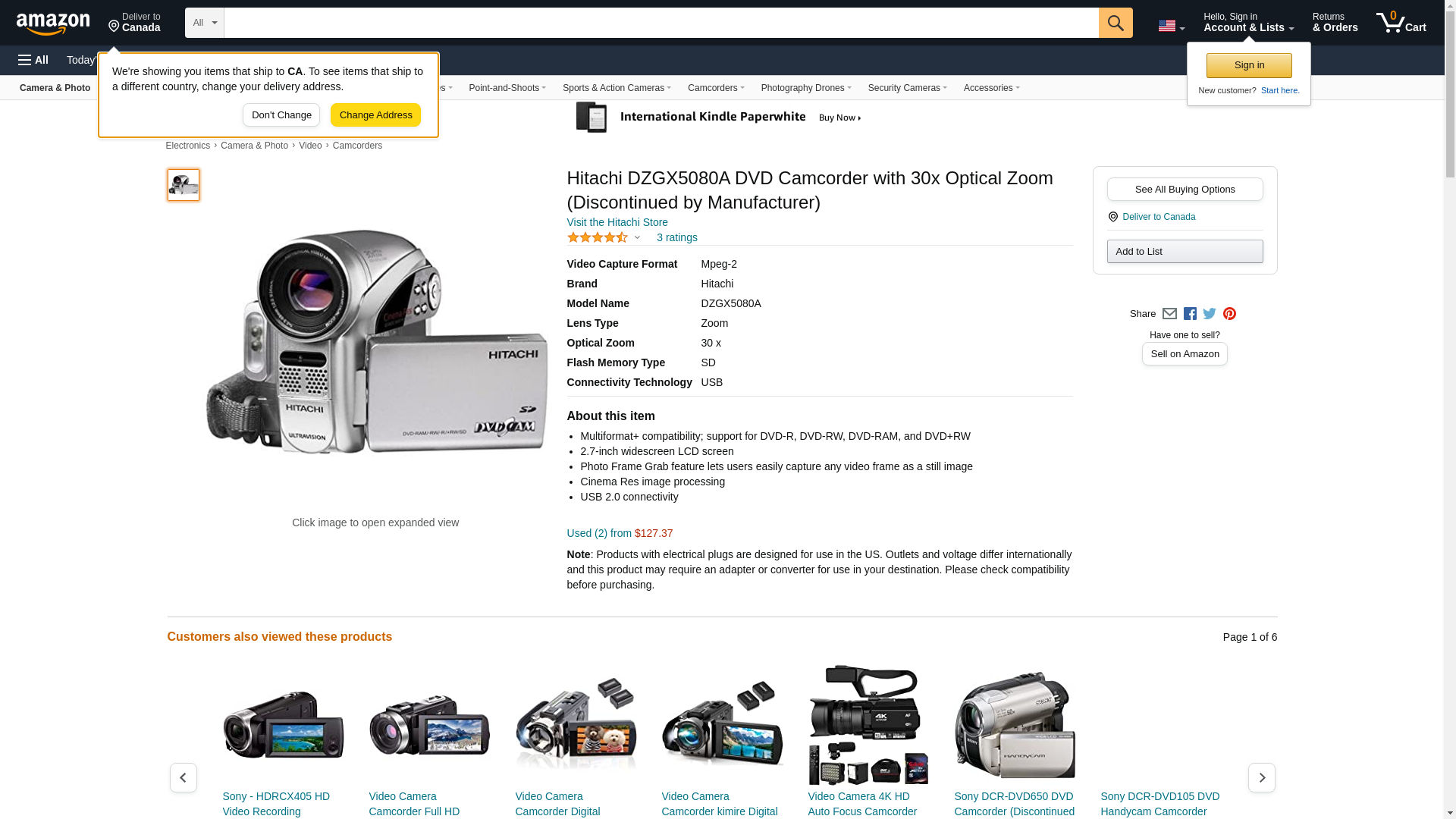The image size is (1456, 819).
Task: Open the Photography Drones menu
Action: (x=805, y=88)
